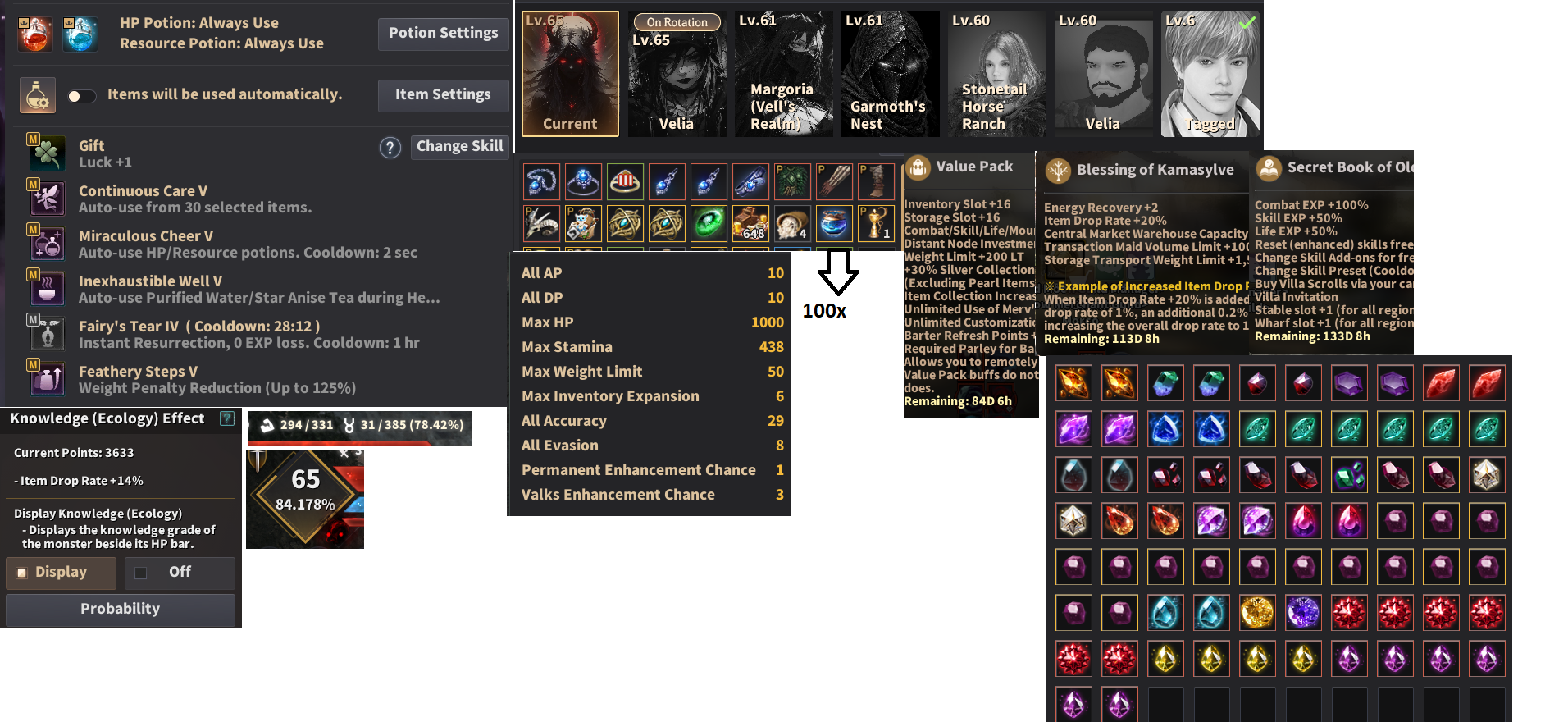Select the Lv.61 Garmoth's Nest character

click(x=890, y=74)
